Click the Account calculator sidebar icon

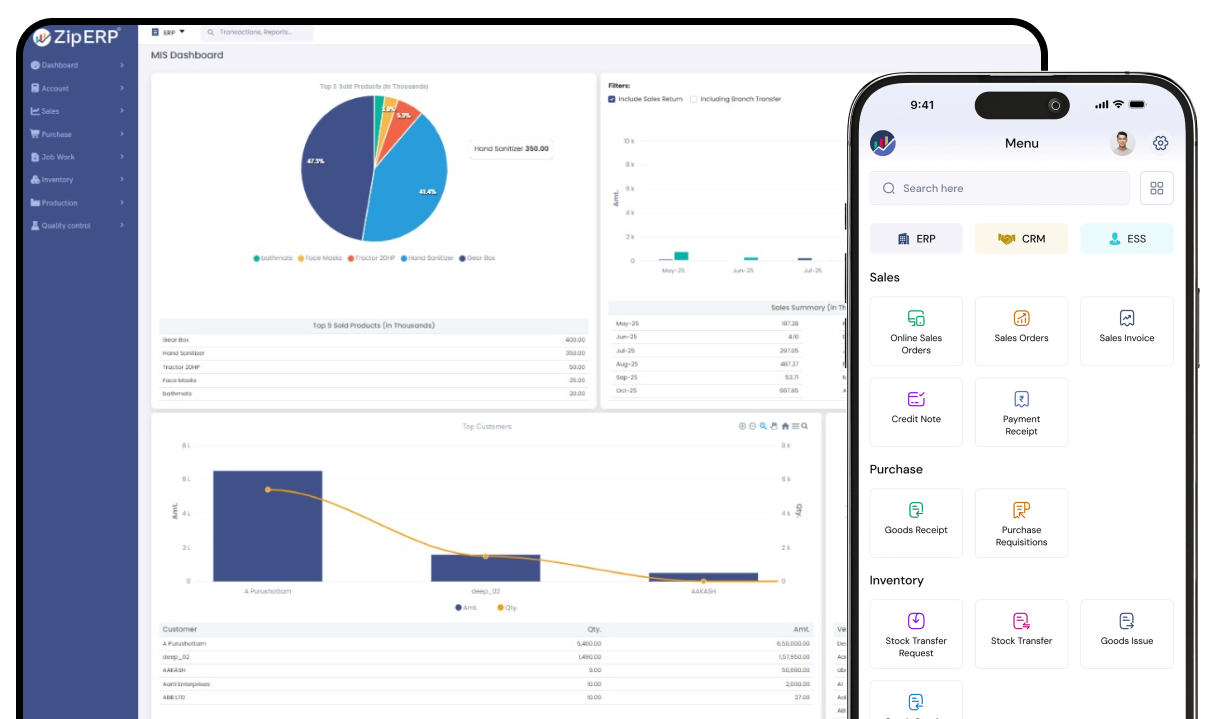[35, 88]
